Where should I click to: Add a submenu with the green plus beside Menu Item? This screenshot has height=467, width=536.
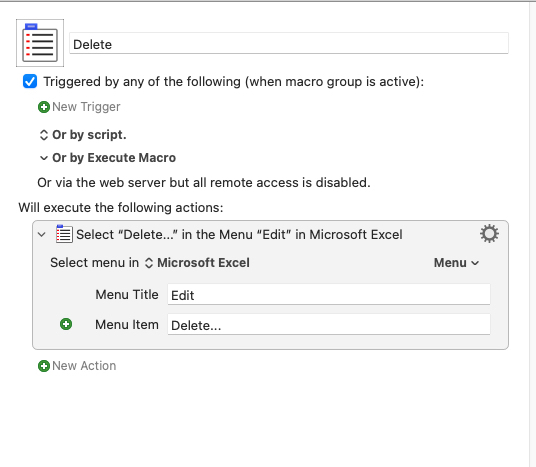(66, 324)
